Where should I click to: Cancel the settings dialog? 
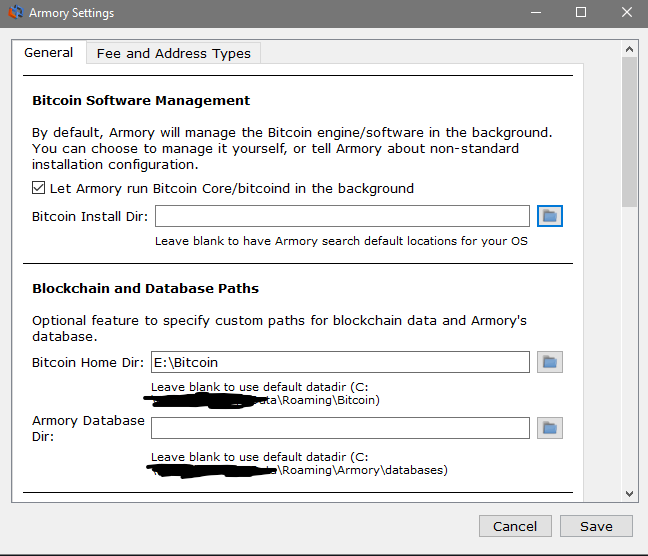[515, 526]
